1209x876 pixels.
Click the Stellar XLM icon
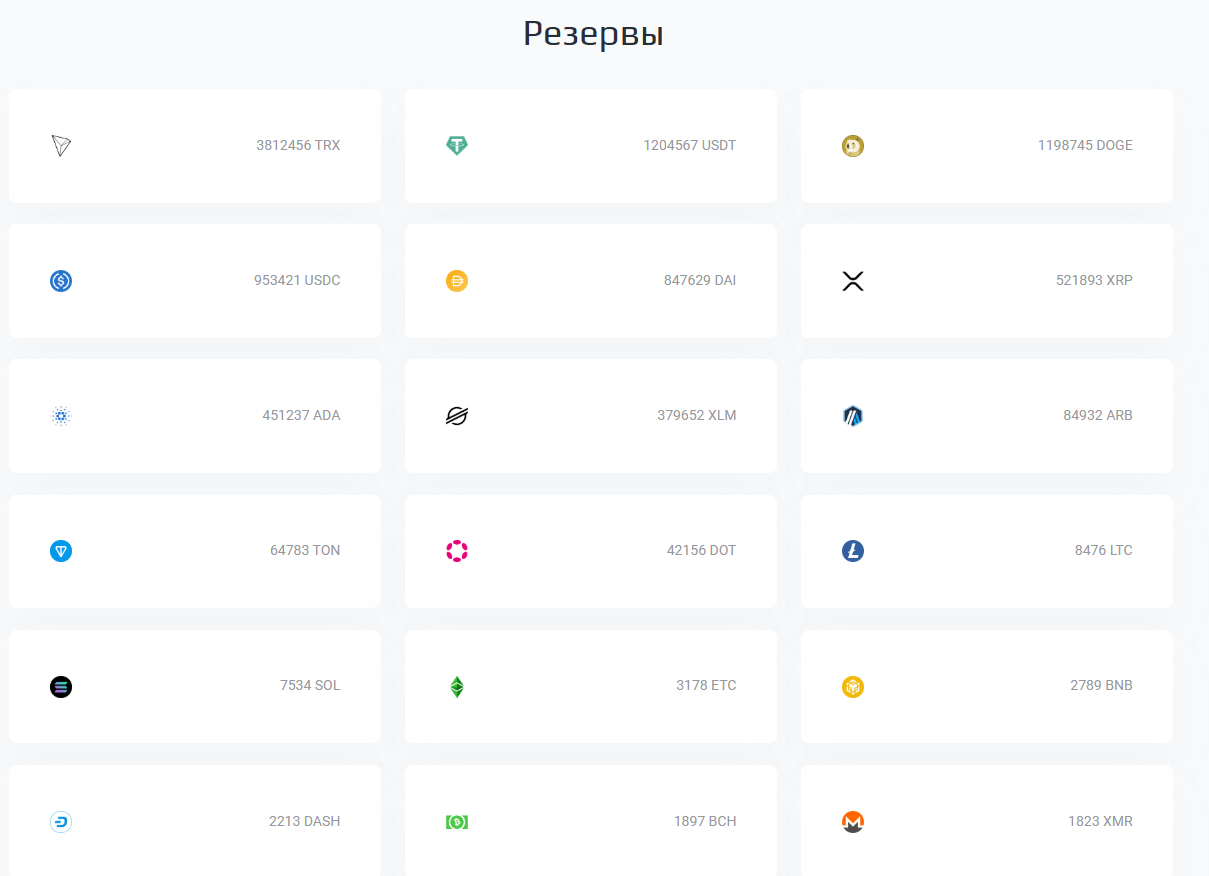[457, 416]
